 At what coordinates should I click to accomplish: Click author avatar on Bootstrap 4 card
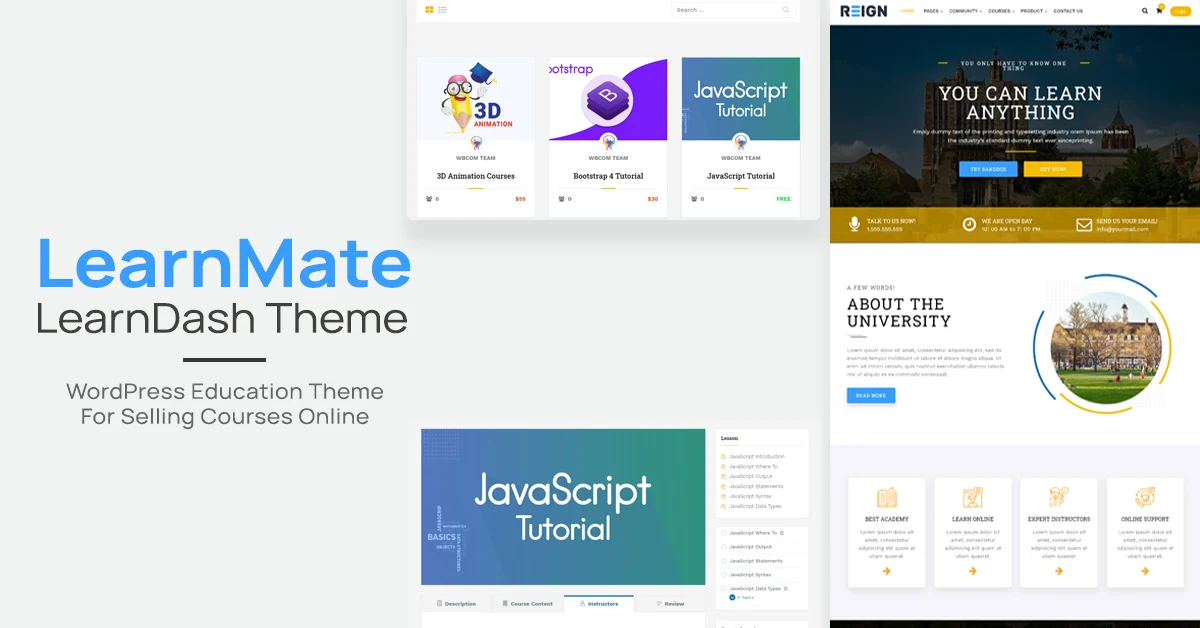[608, 142]
